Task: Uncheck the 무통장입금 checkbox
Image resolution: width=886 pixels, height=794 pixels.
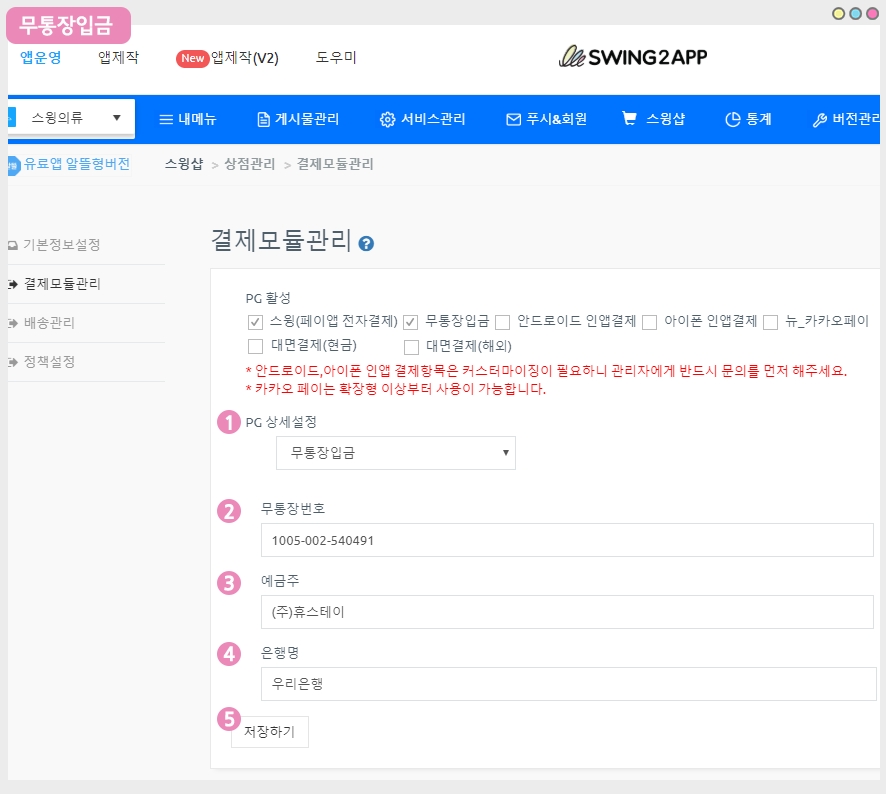Action: coord(411,322)
